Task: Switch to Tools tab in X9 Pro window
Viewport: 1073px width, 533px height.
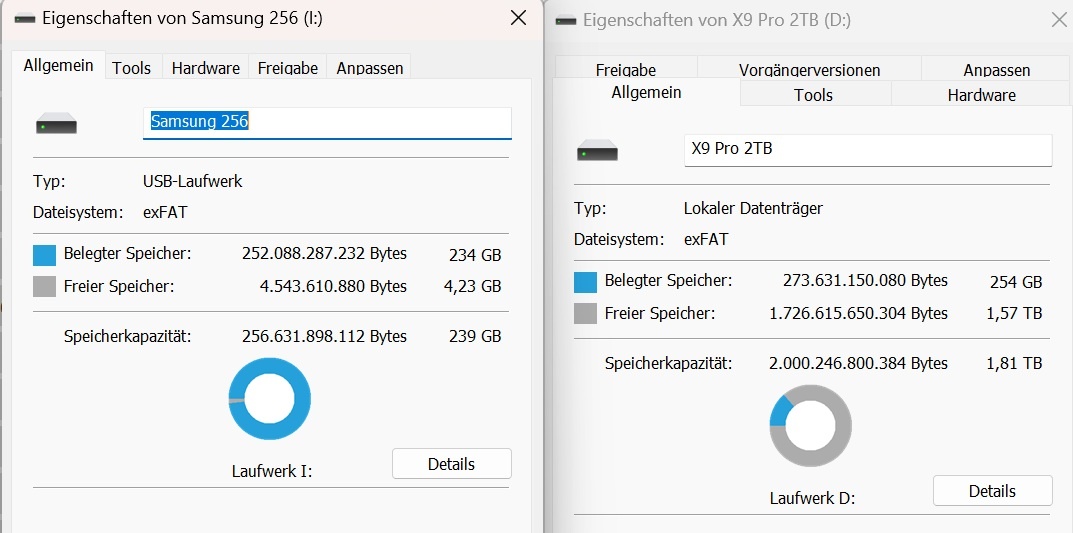Action: point(813,95)
